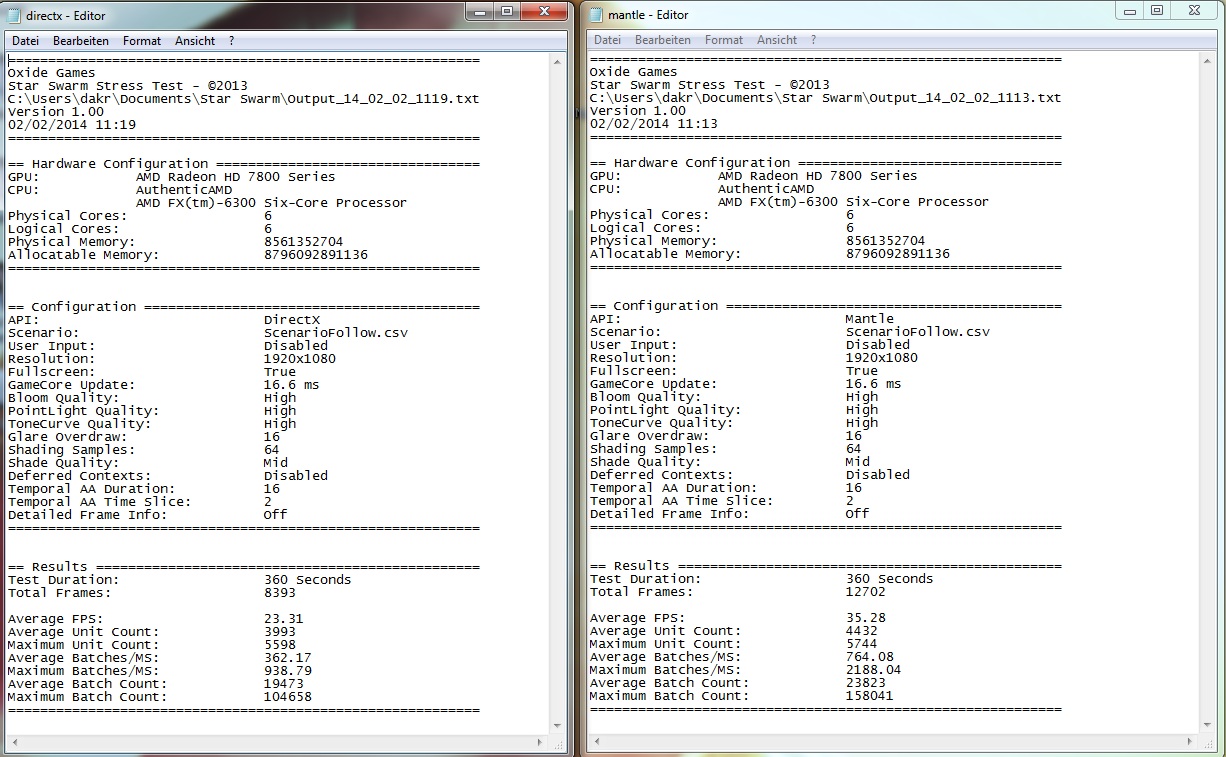Click timestamp 02/02/2014 11:13
The image size is (1226, 757).
654,124
